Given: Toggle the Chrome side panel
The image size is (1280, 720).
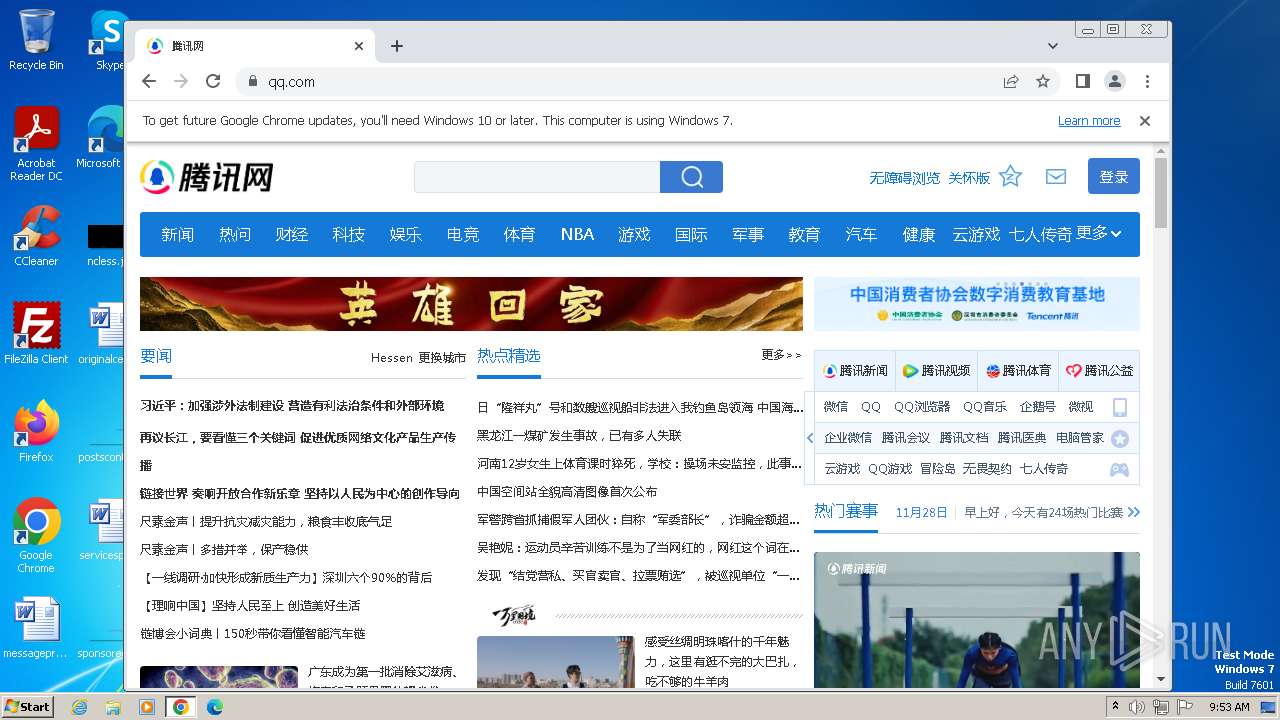Looking at the screenshot, I should (x=1082, y=81).
